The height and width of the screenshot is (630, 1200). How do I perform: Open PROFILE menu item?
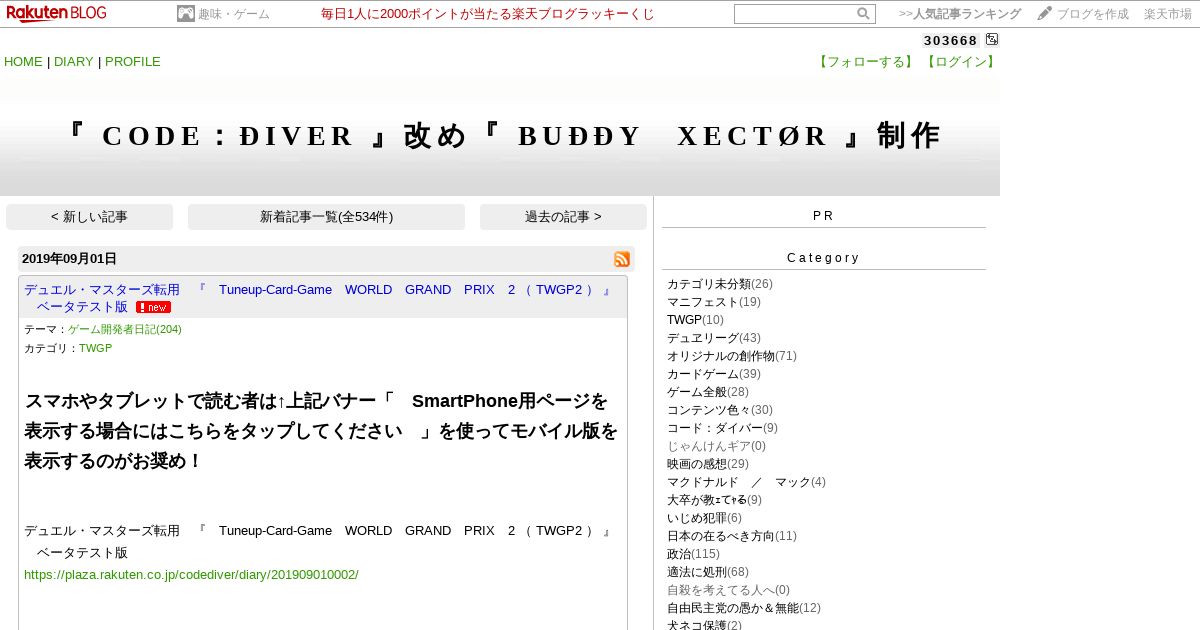click(133, 62)
